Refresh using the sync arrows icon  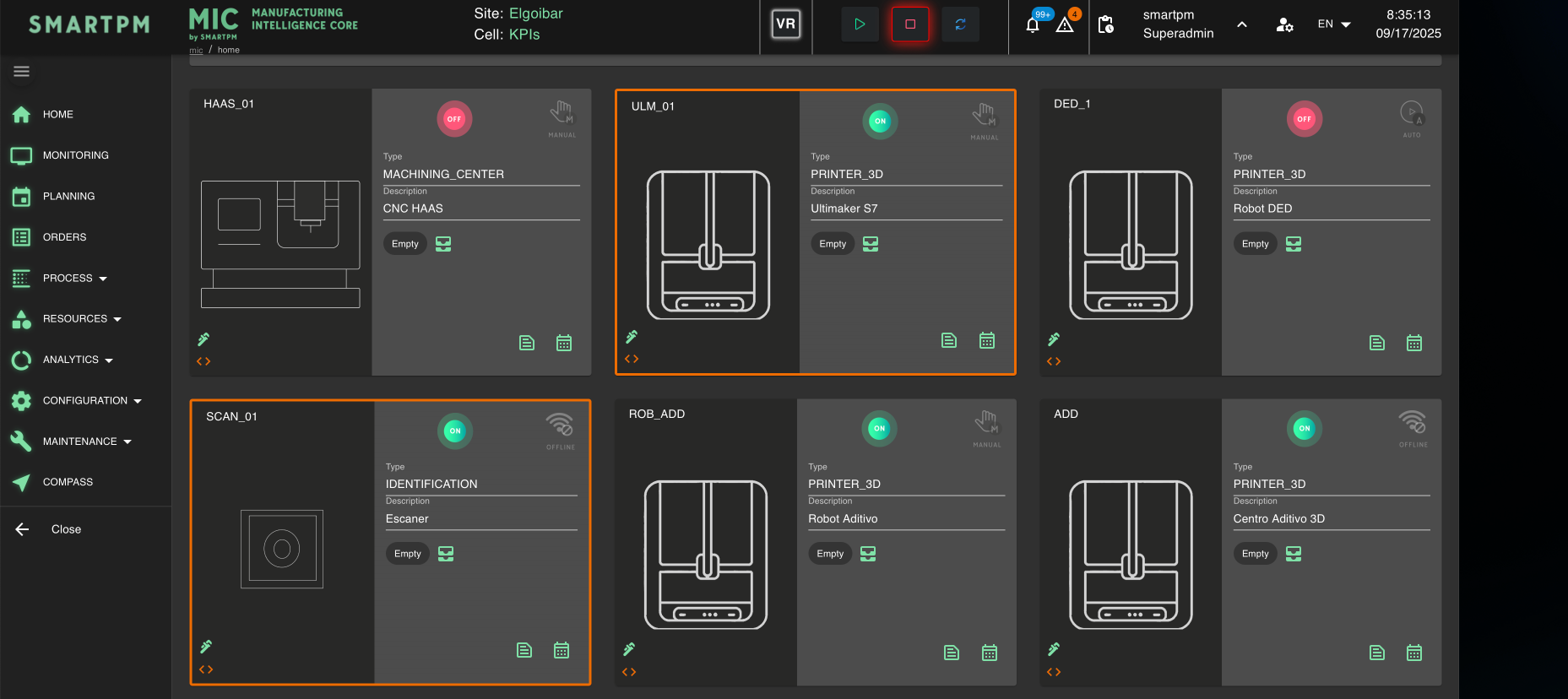960,24
